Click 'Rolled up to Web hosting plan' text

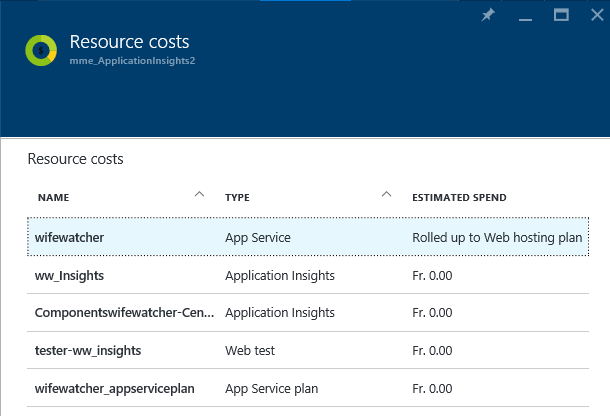[497, 238]
